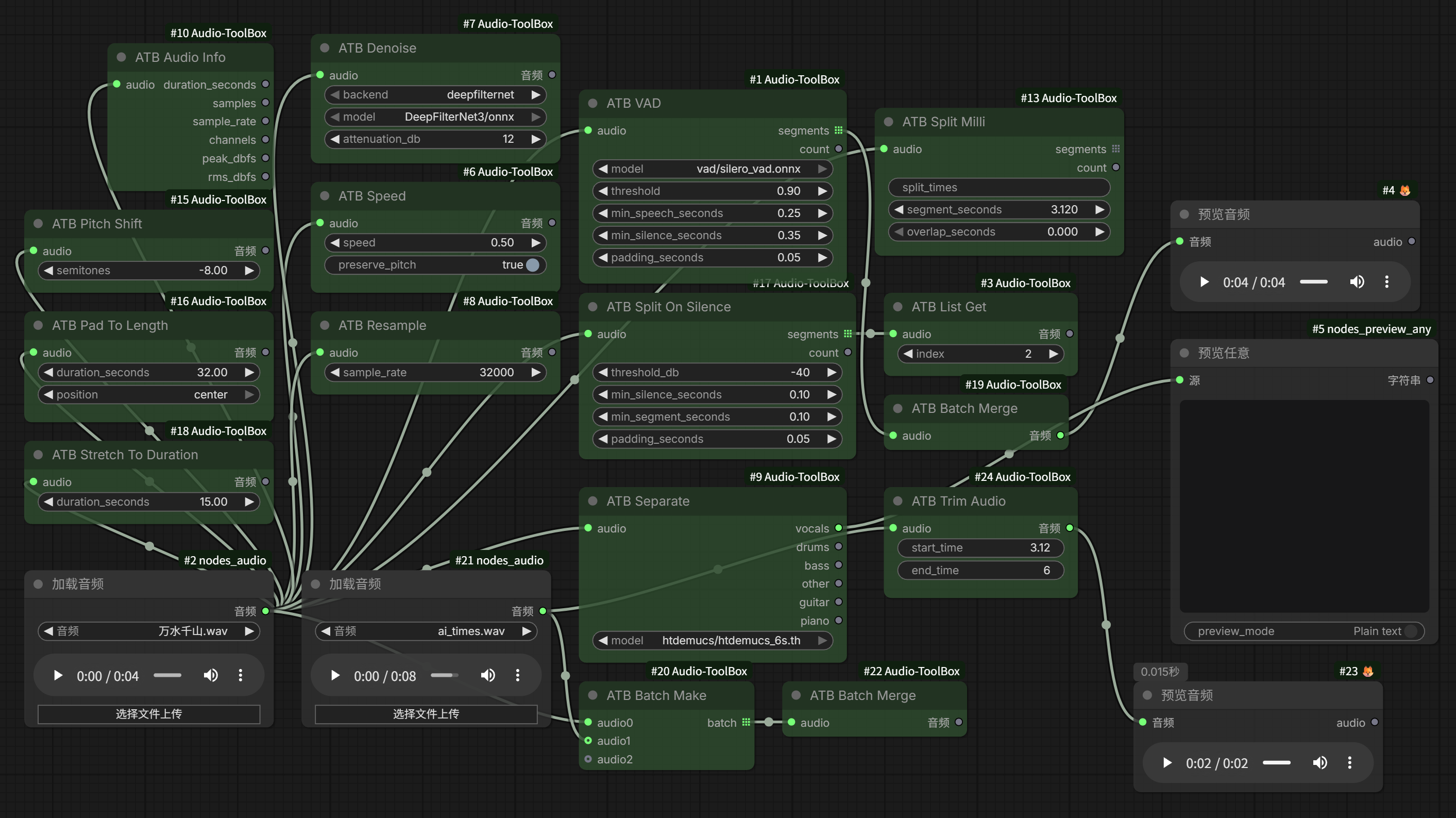Open more options for 万水千山.wav player
This screenshot has width=1456, height=818.
[x=240, y=676]
